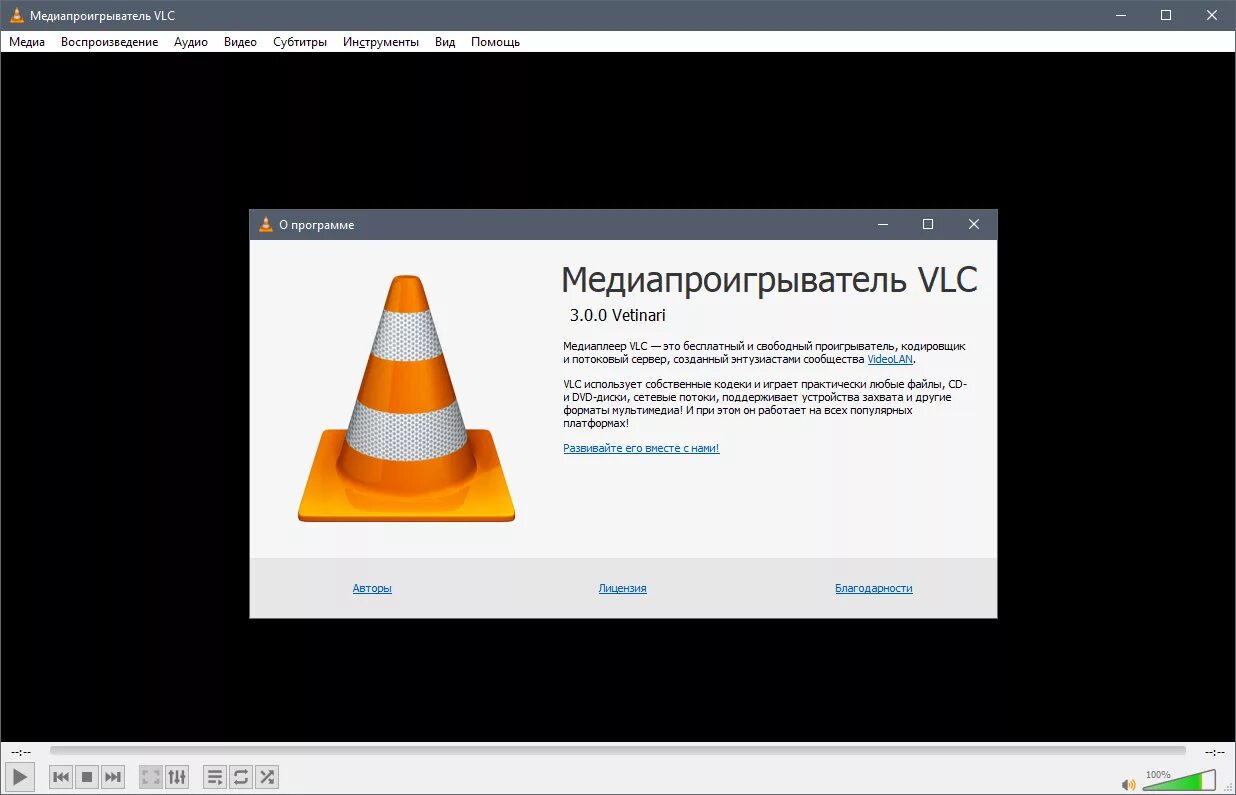The width and height of the screenshot is (1236, 795).
Task: Show the playlist panel
Action: tap(215, 776)
